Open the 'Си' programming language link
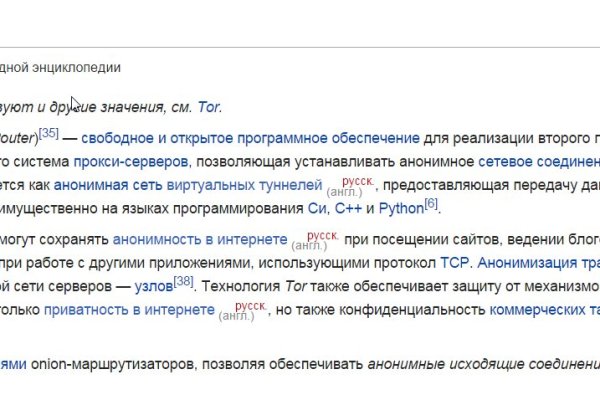 click(x=314, y=209)
